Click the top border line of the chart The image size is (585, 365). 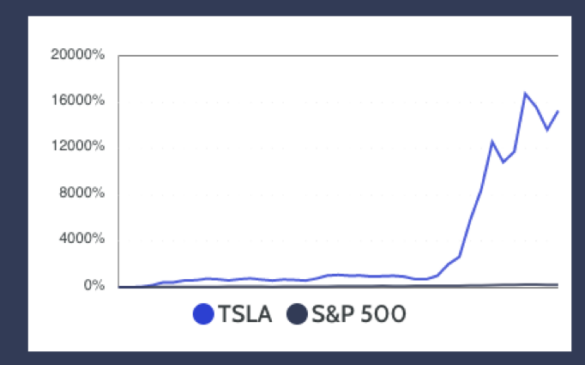338,56
